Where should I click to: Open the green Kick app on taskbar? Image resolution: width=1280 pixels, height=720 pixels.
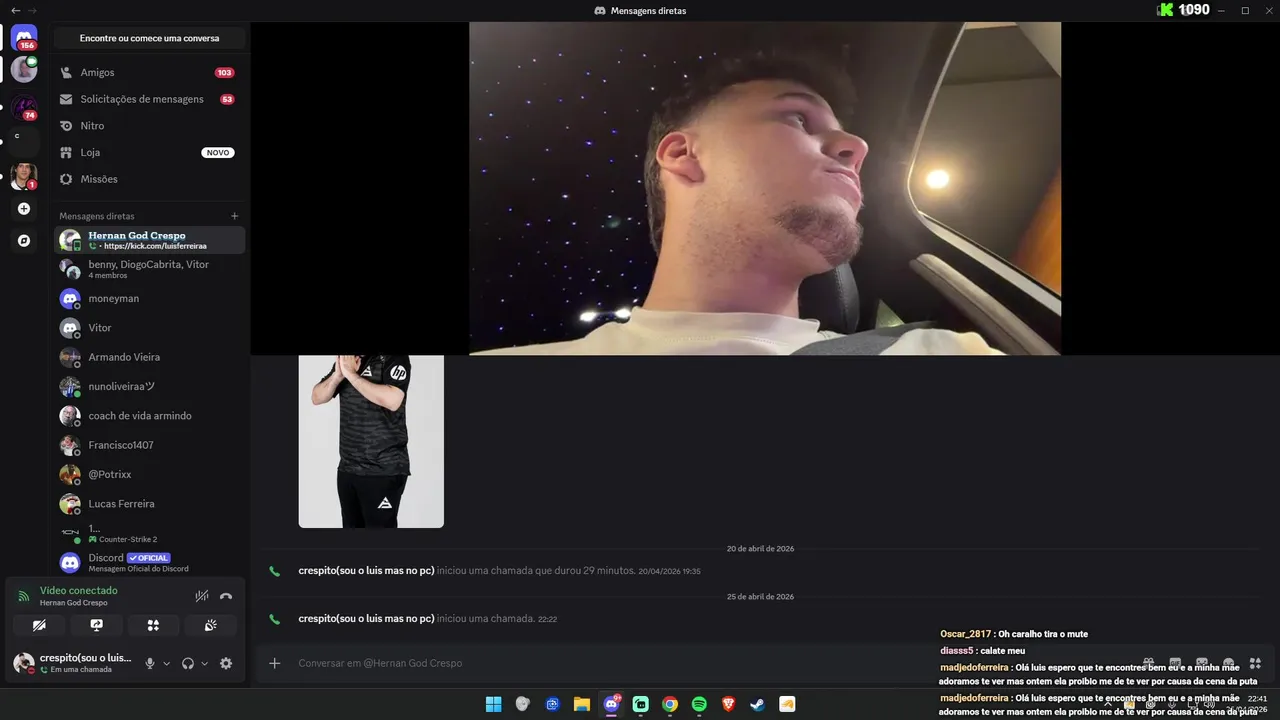click(640, 704)
